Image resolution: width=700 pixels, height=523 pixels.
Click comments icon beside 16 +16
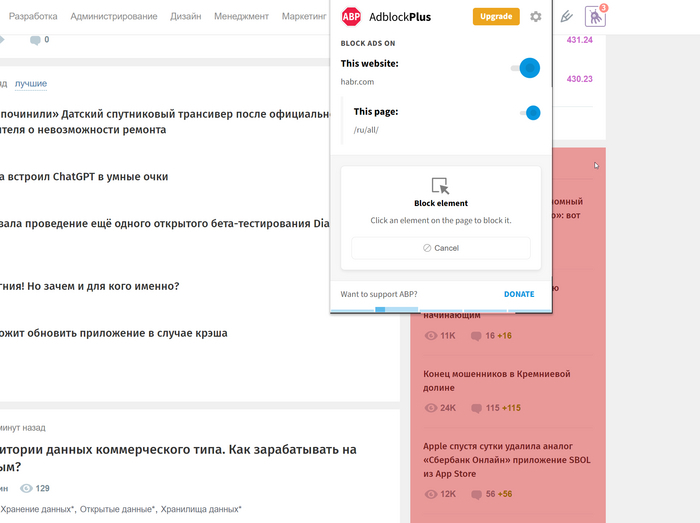pos(476,336)
